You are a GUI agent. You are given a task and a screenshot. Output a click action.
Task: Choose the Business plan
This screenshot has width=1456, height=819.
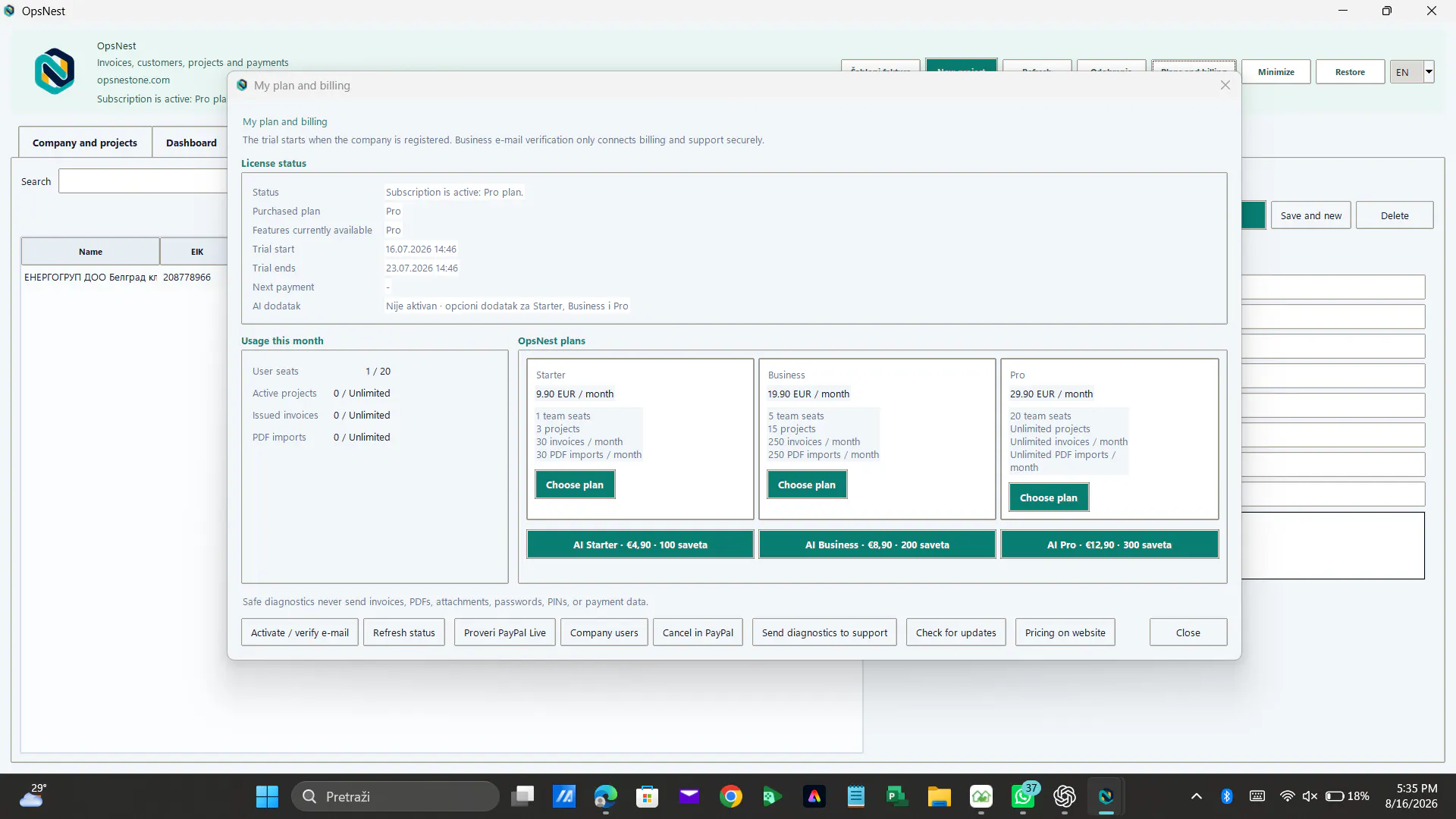(807, 485)
